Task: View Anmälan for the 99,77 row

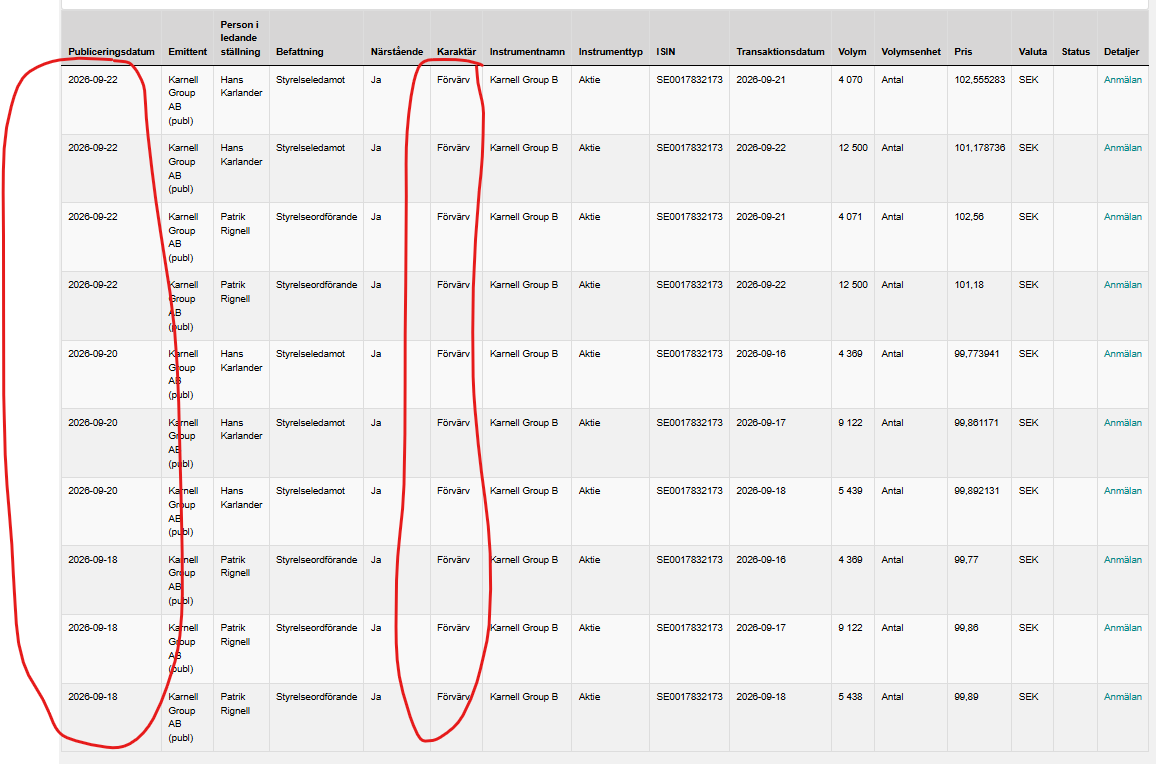Action: (1122, 560)
